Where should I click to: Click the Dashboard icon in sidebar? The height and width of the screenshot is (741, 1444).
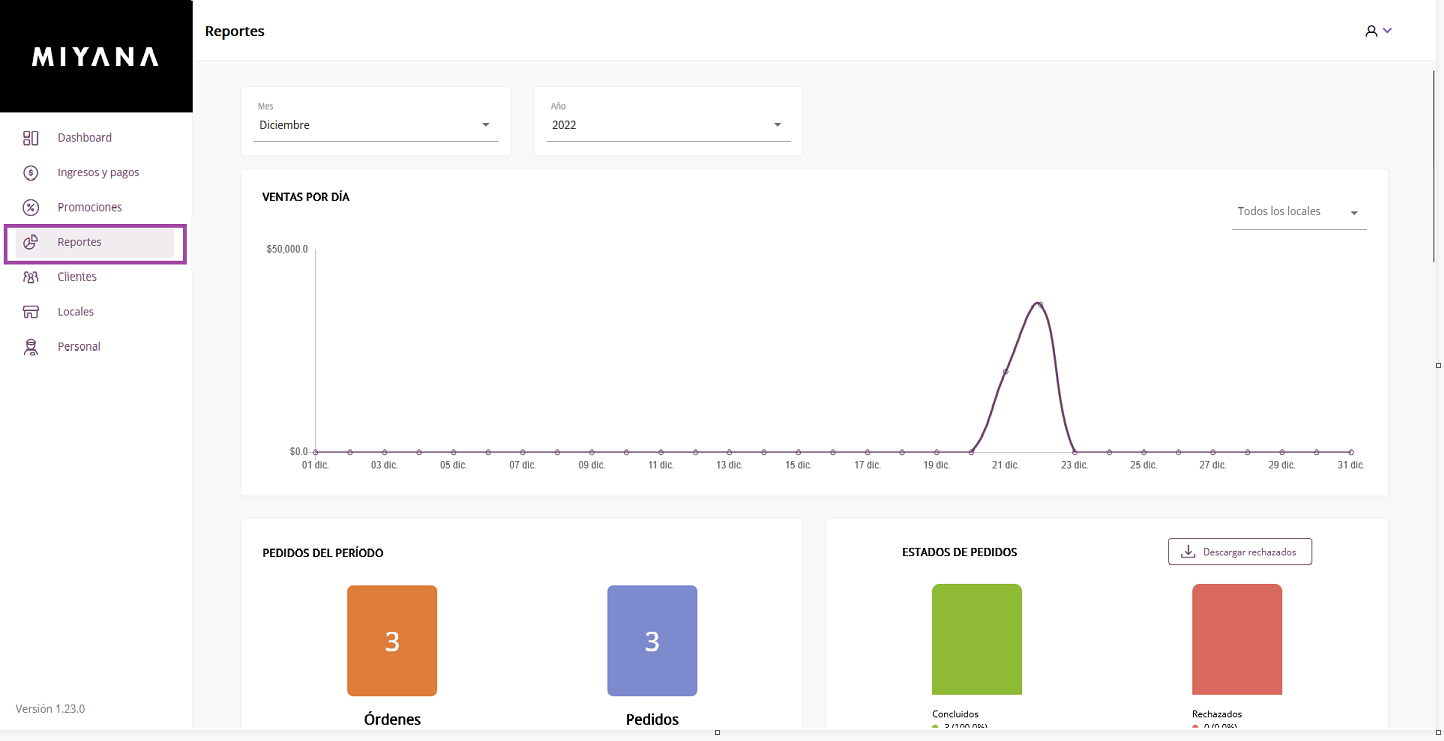(31, 138)
